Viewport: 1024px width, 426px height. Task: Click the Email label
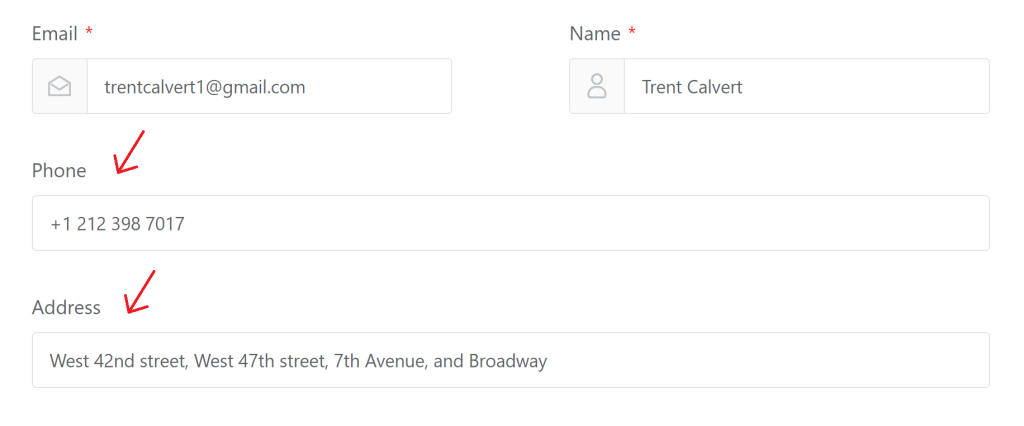pos(55,34)
